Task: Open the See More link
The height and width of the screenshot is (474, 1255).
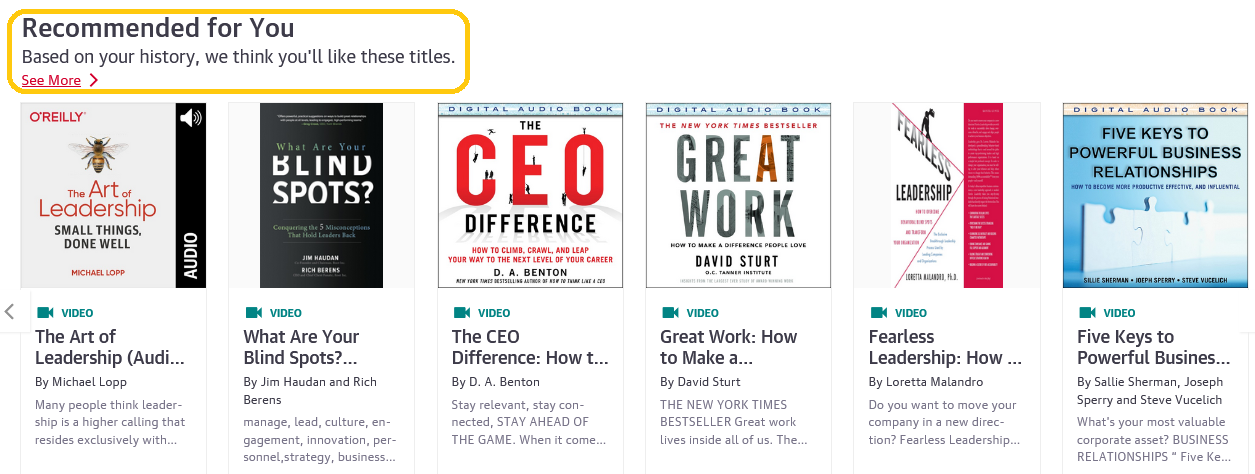Action: (51, 80)
